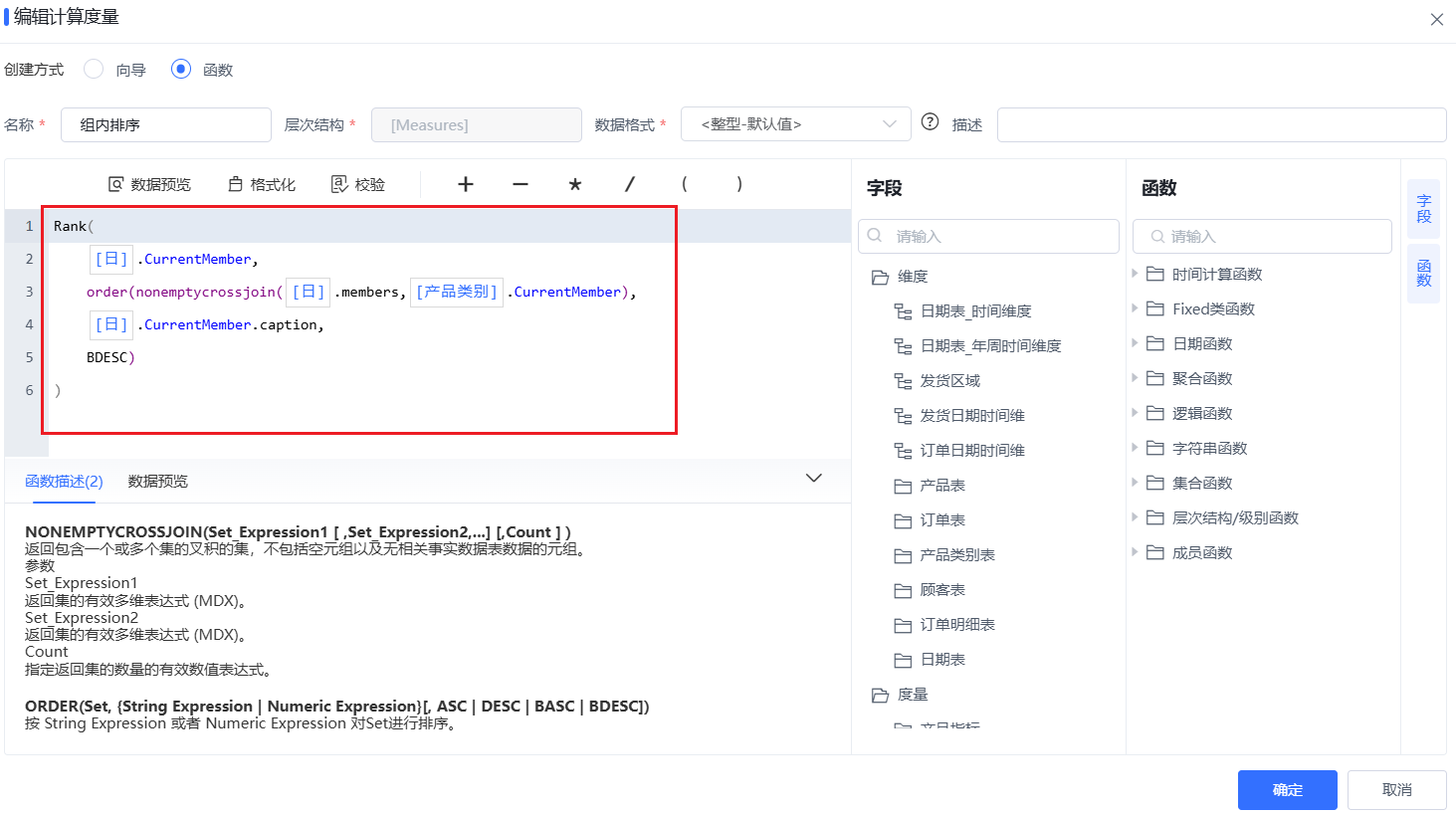Click the 取消 cancel button
Screen dimensions: 1456x815
(1396, 790)
